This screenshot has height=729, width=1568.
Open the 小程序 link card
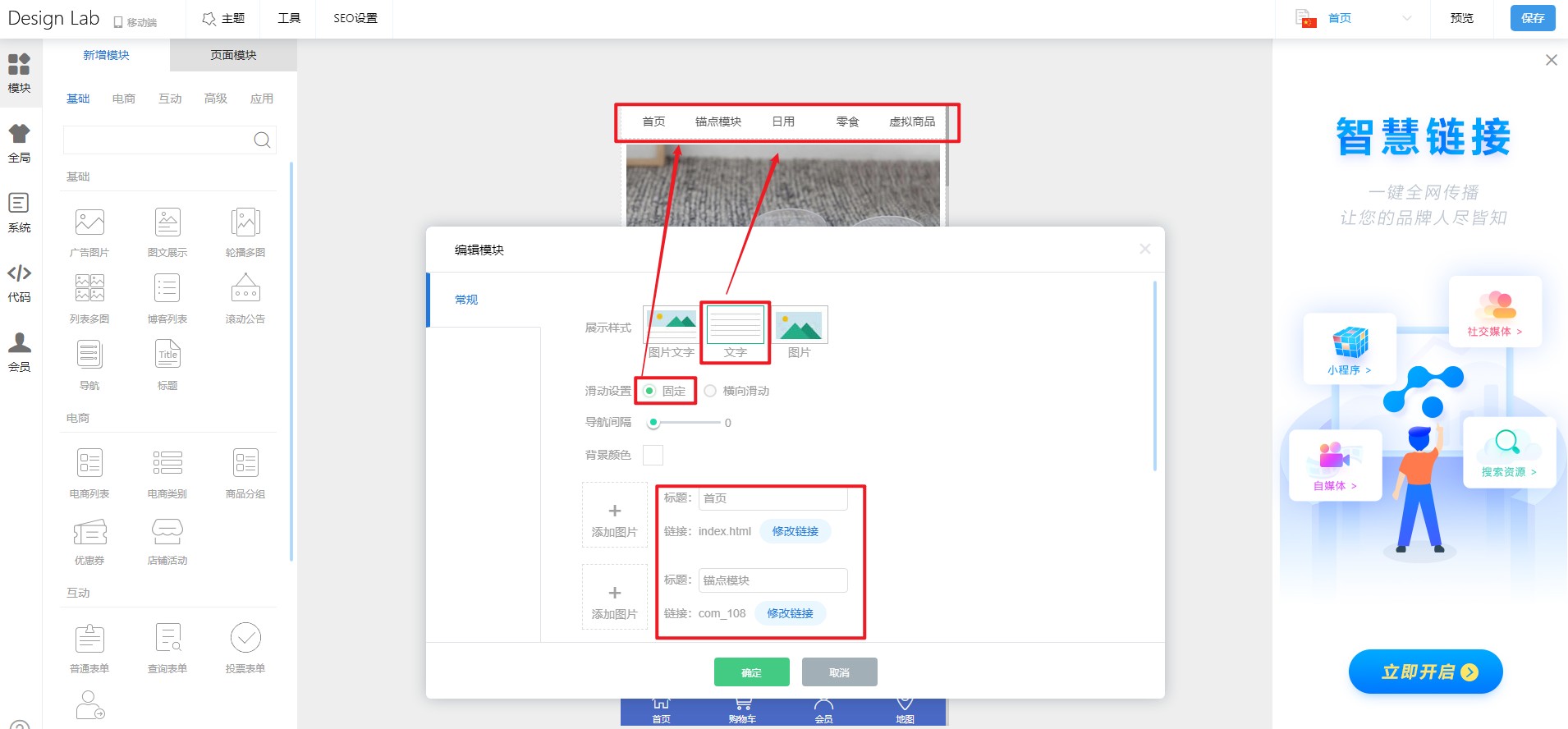pos(1350,349)
